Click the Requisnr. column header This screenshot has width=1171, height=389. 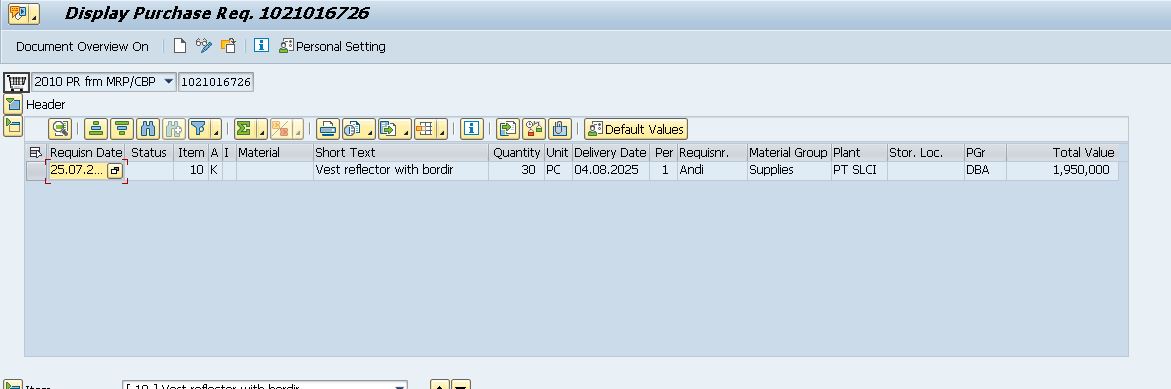coord(712,152)
